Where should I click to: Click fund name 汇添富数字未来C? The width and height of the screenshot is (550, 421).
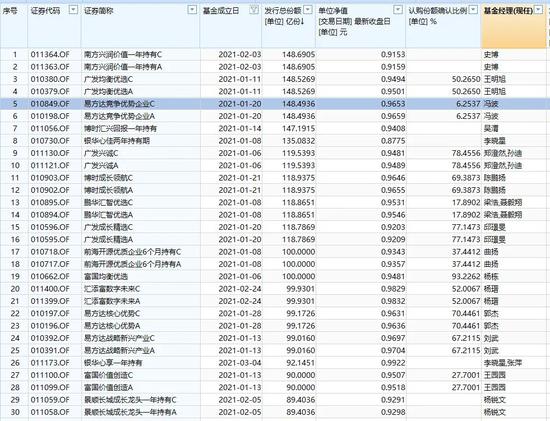[x=112, y=289]
